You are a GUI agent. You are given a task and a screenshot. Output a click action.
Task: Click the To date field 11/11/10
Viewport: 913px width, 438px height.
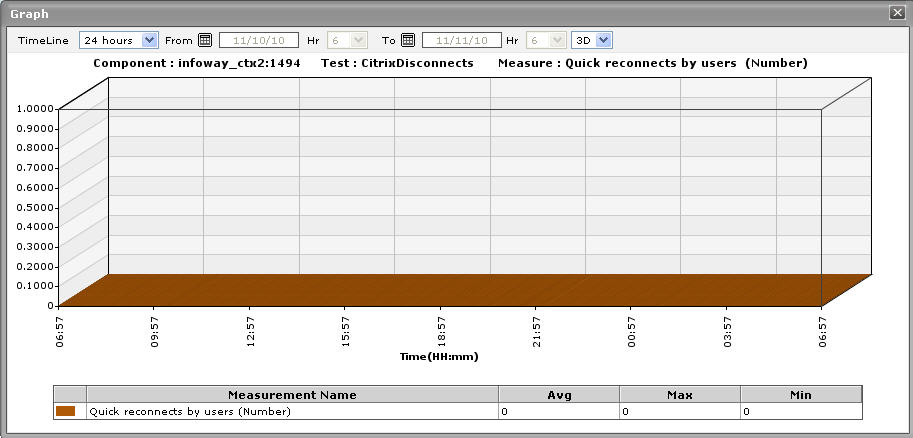[x=461, y=40]
